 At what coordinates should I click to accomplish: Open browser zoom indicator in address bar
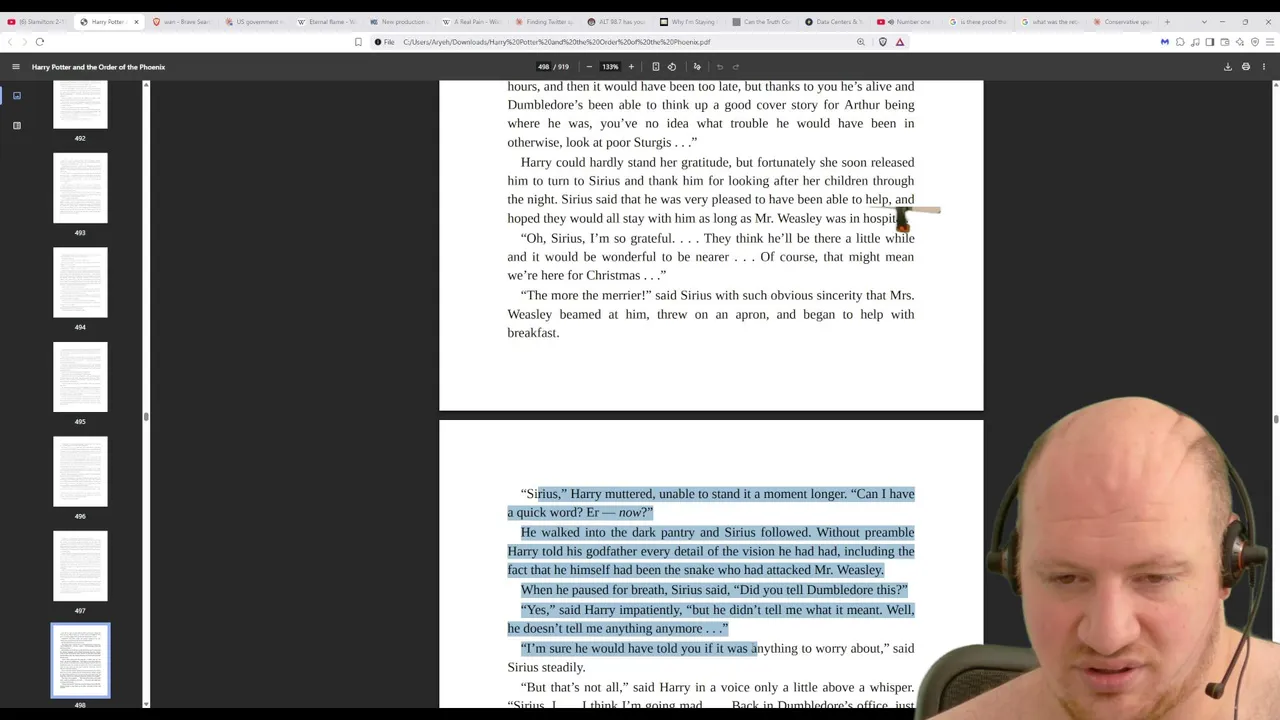[860, 42]
